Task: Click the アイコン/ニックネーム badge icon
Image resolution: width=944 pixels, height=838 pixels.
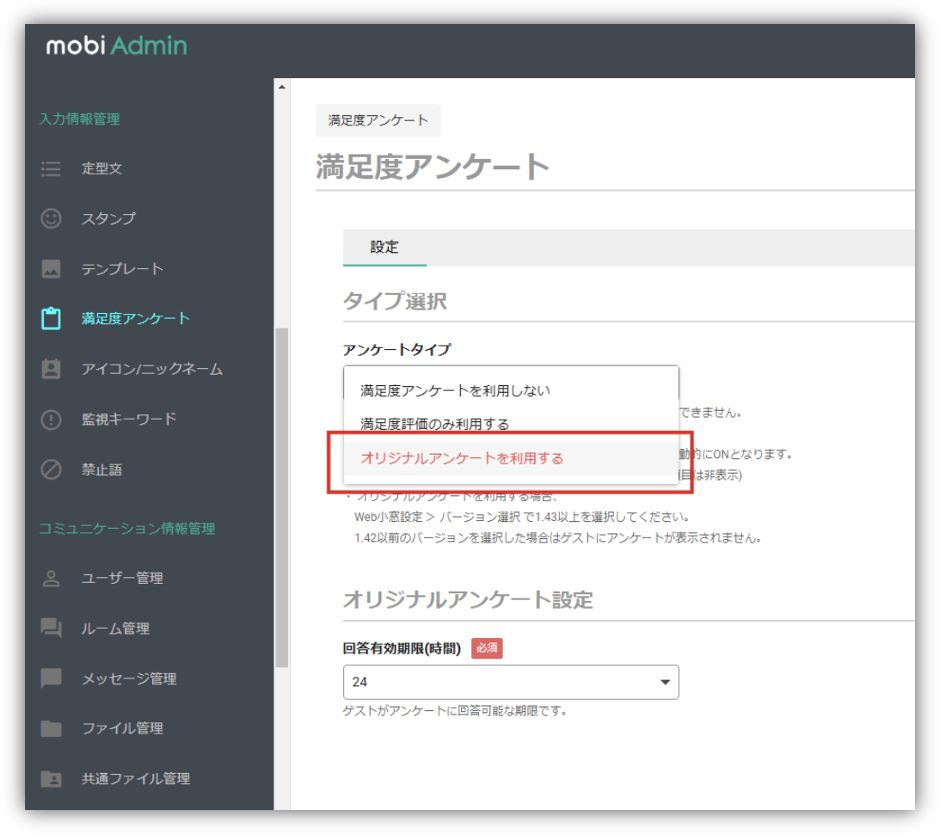Action: 51,368
